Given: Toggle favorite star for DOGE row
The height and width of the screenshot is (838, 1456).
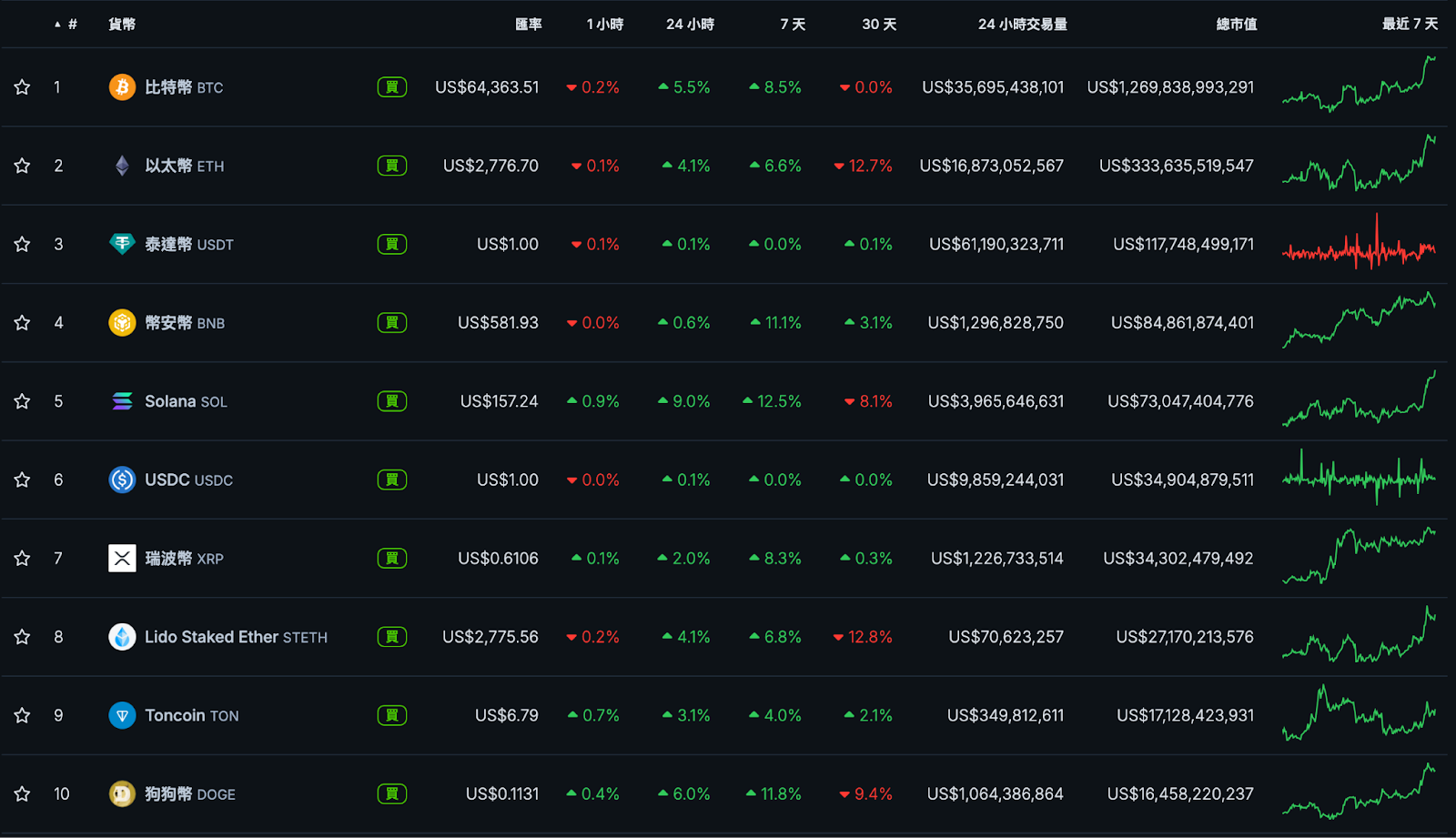Looking at the screenshot, I should tap(22, 794).
